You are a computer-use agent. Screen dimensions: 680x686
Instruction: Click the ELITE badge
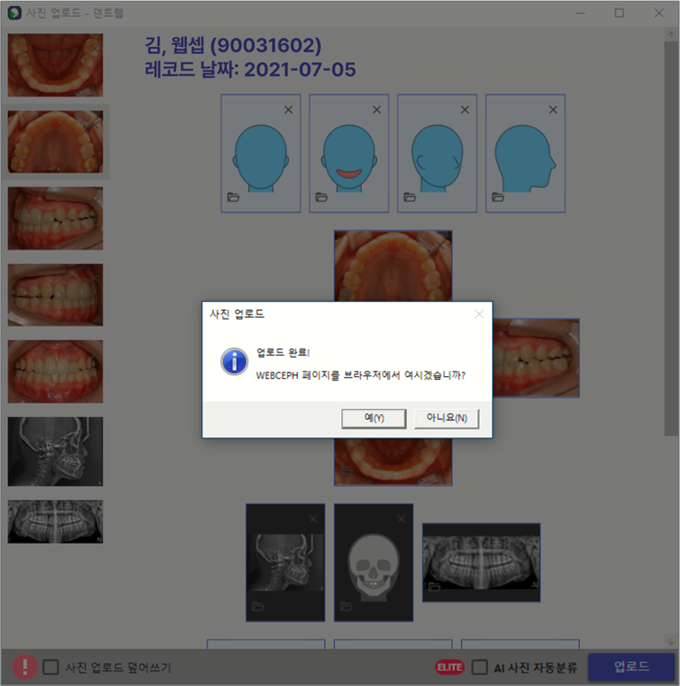[x=450, y=667]
